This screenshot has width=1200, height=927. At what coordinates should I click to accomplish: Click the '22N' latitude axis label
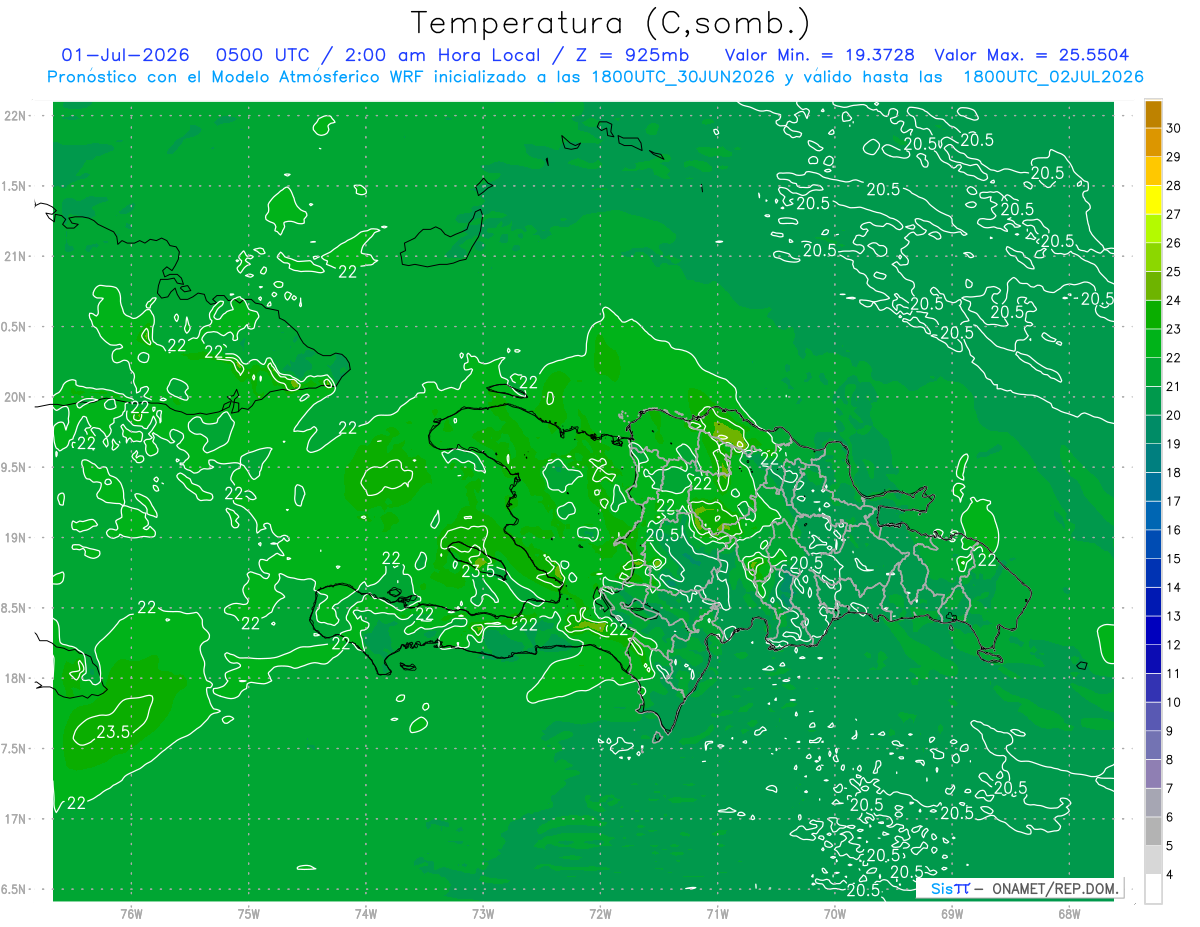coord(17,116)
